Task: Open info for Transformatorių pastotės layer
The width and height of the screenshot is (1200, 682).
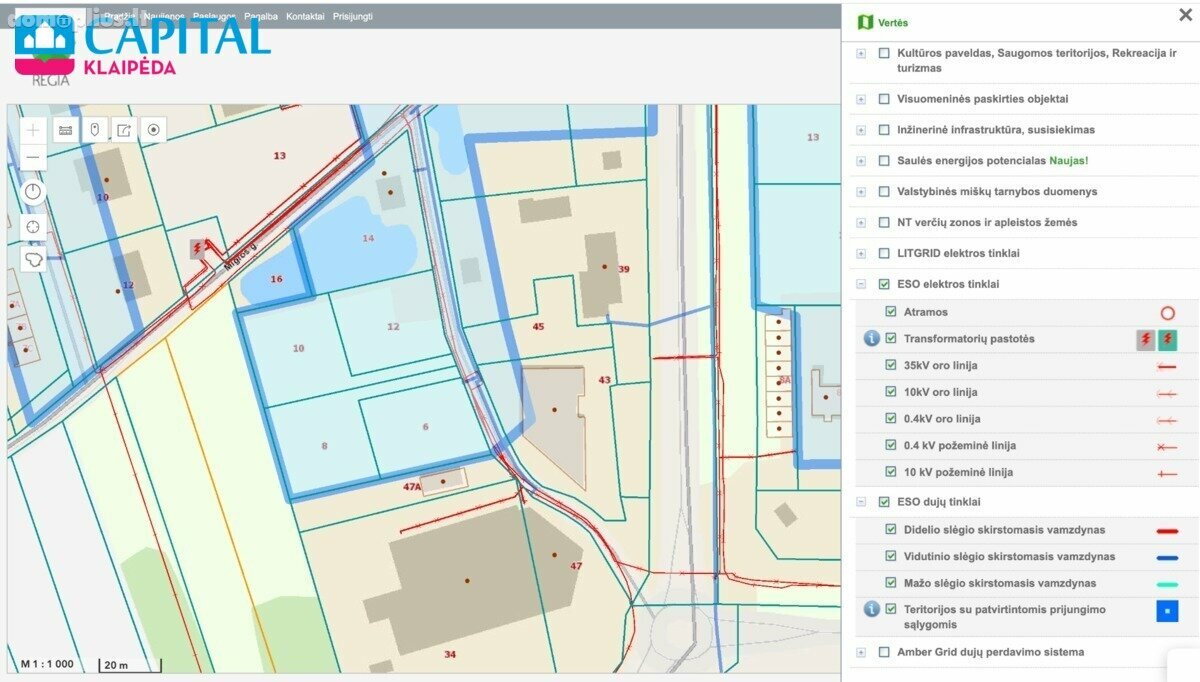Action: [x=872, y=339]
